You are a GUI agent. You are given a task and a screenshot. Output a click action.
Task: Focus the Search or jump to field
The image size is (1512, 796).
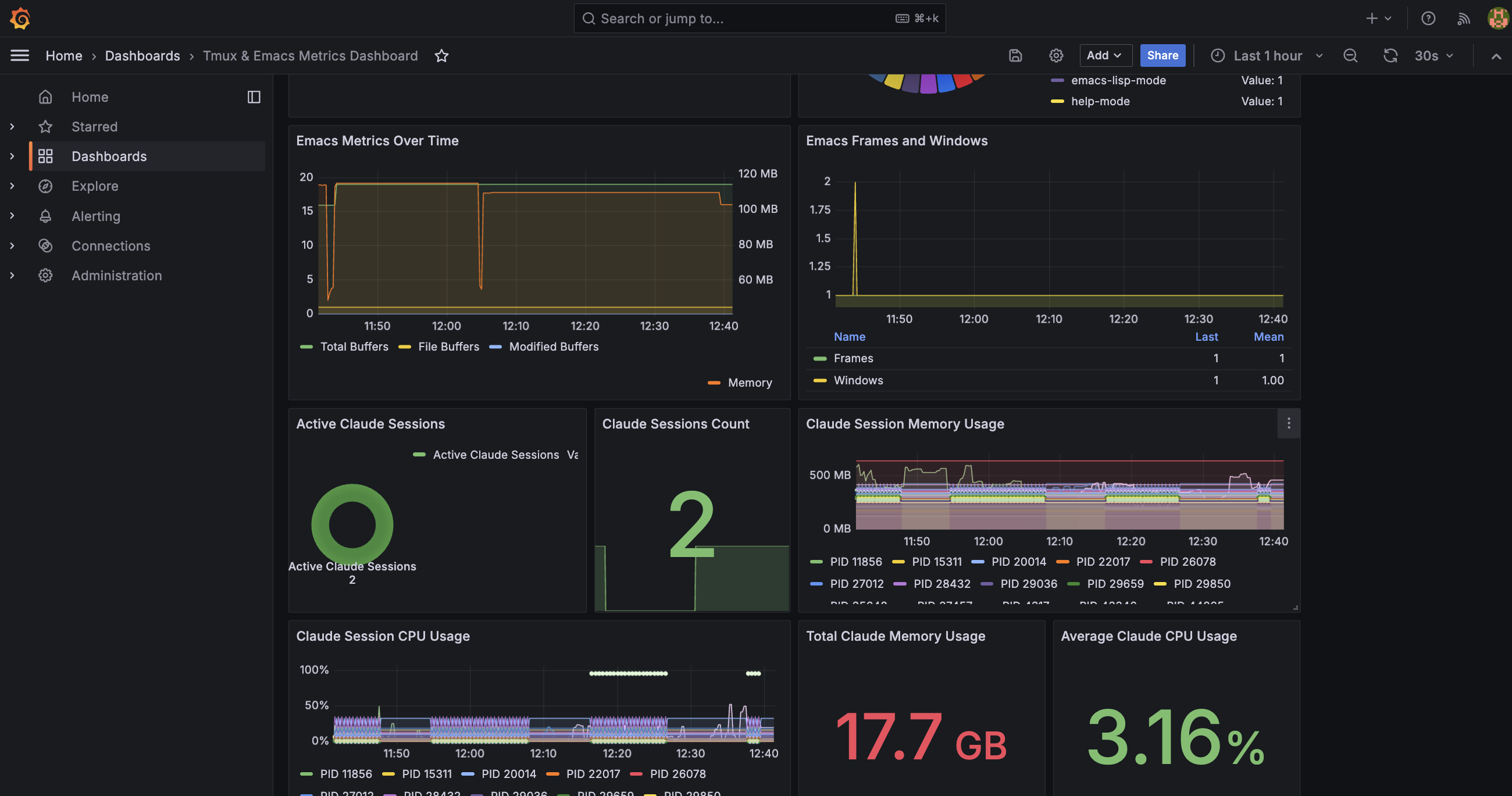(759, 19)
